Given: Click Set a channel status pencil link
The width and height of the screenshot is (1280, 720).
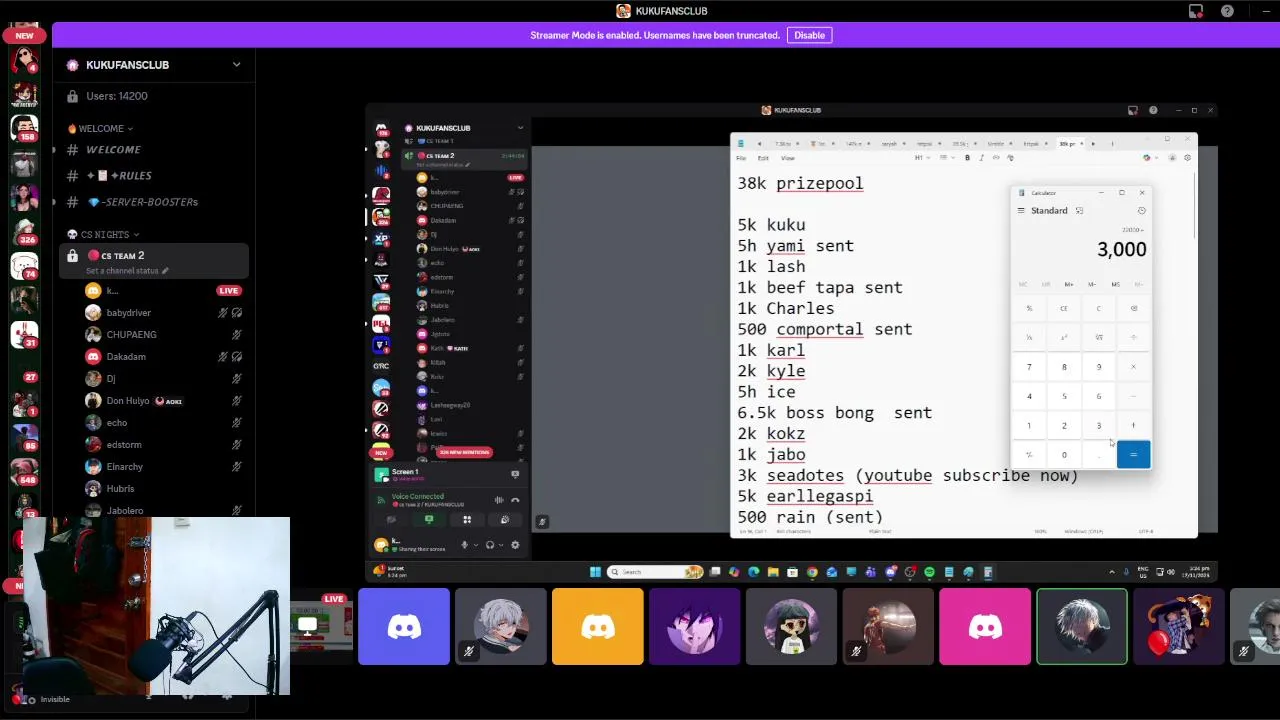Looking at the screenshot, I should pos(127,271).
